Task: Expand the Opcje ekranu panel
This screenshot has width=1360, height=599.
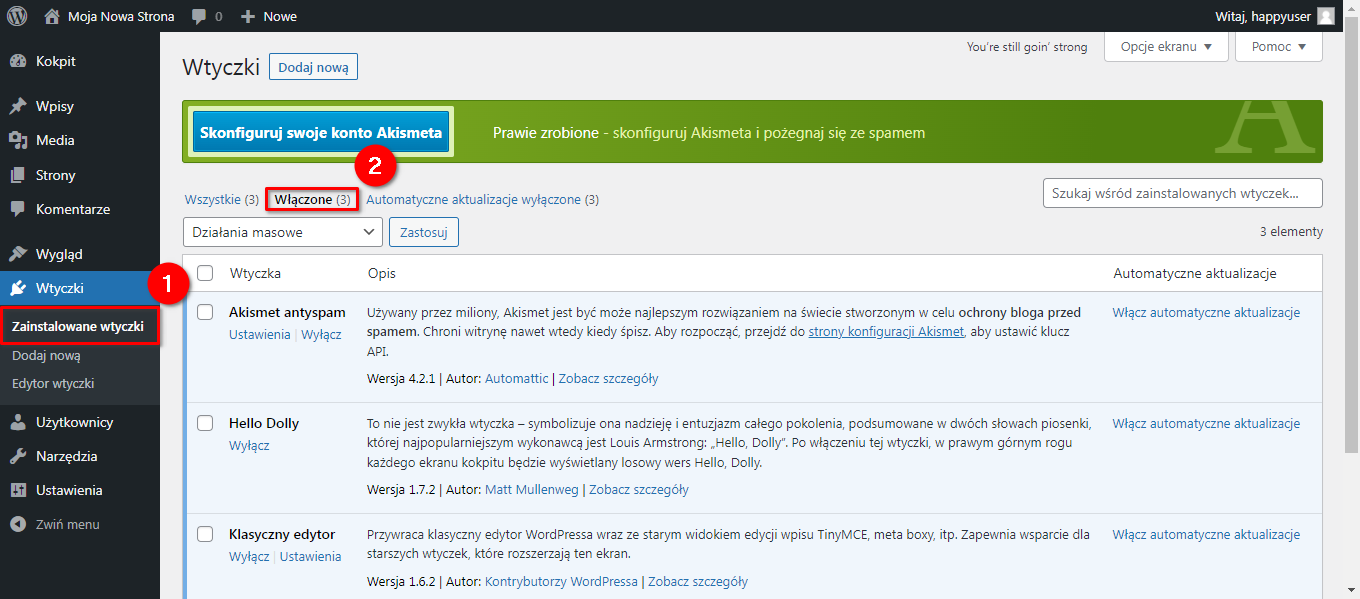Action: pos(1166,47)
